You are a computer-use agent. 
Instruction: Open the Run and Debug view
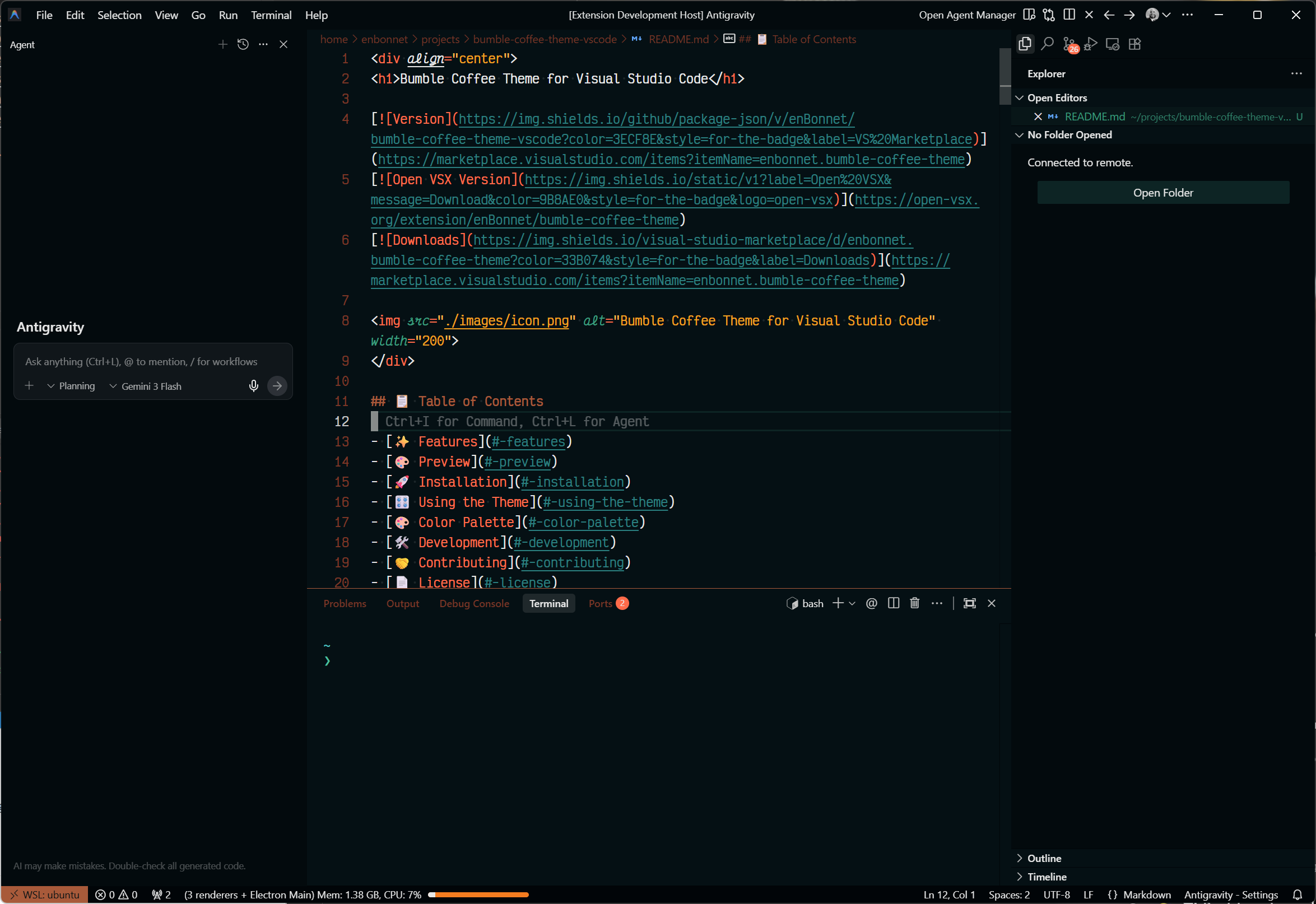pyautogui.click(x=1091, y=44)
